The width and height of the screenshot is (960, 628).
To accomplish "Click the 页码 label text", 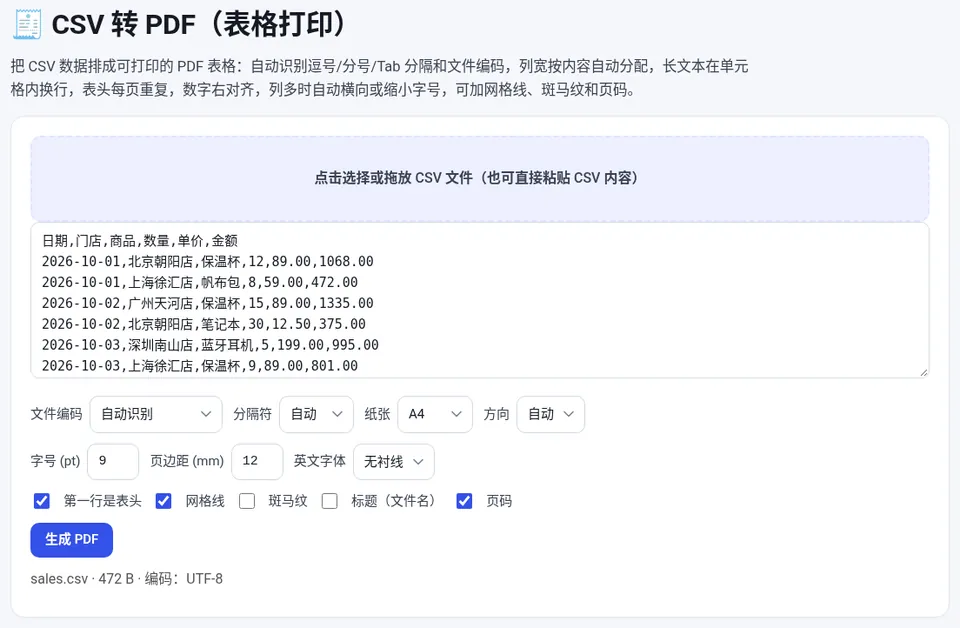I will pos(499,501).
